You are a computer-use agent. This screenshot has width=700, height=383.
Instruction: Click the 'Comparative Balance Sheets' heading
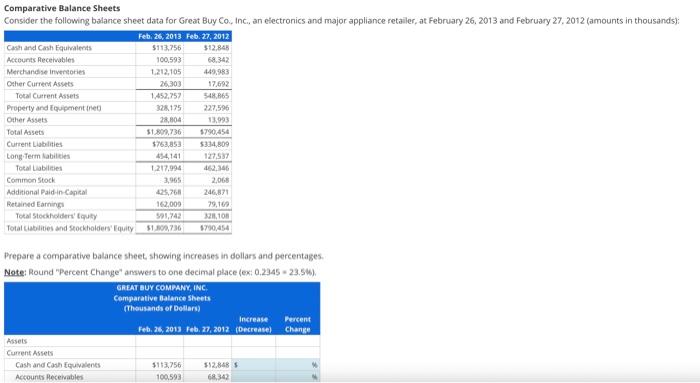[62, 8]
